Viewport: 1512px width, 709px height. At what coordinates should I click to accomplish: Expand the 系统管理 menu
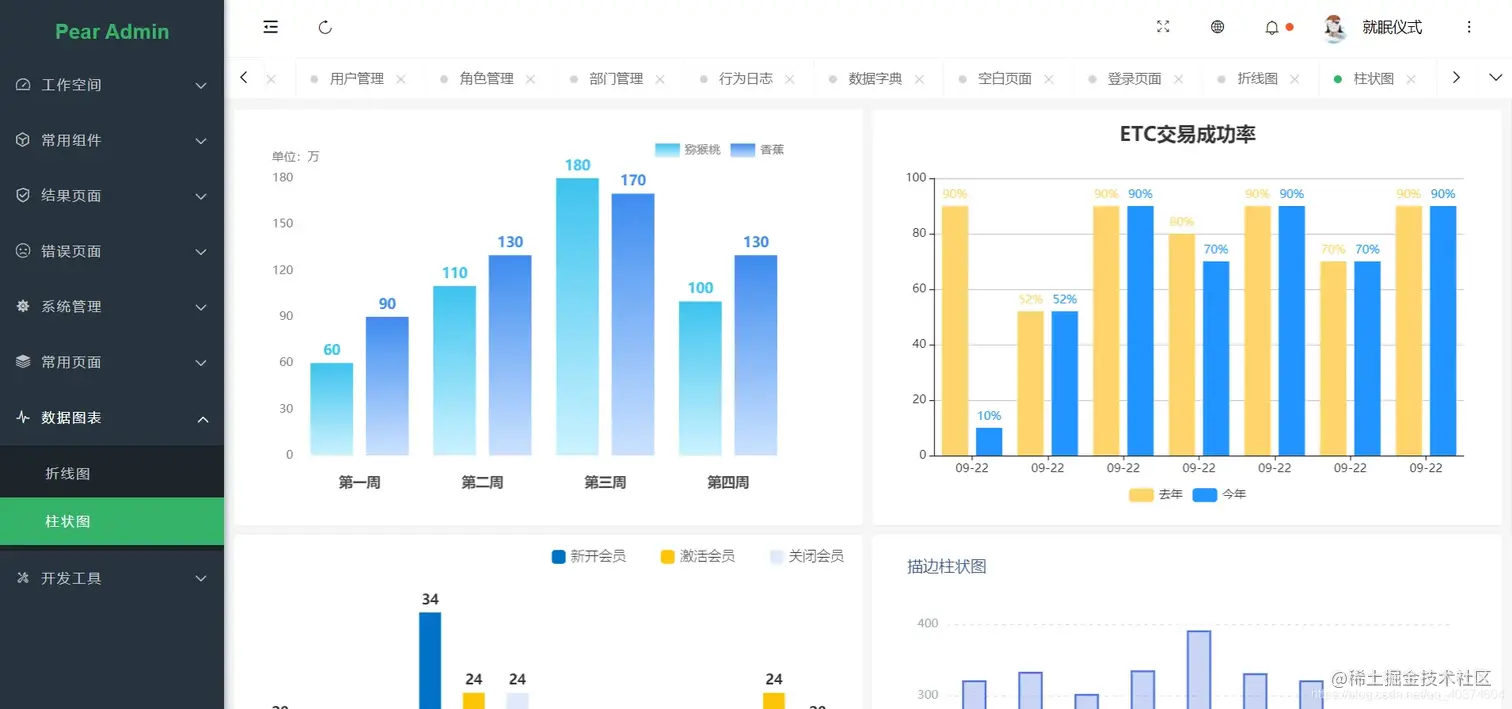pyautogui.click(x=201, y=307)
